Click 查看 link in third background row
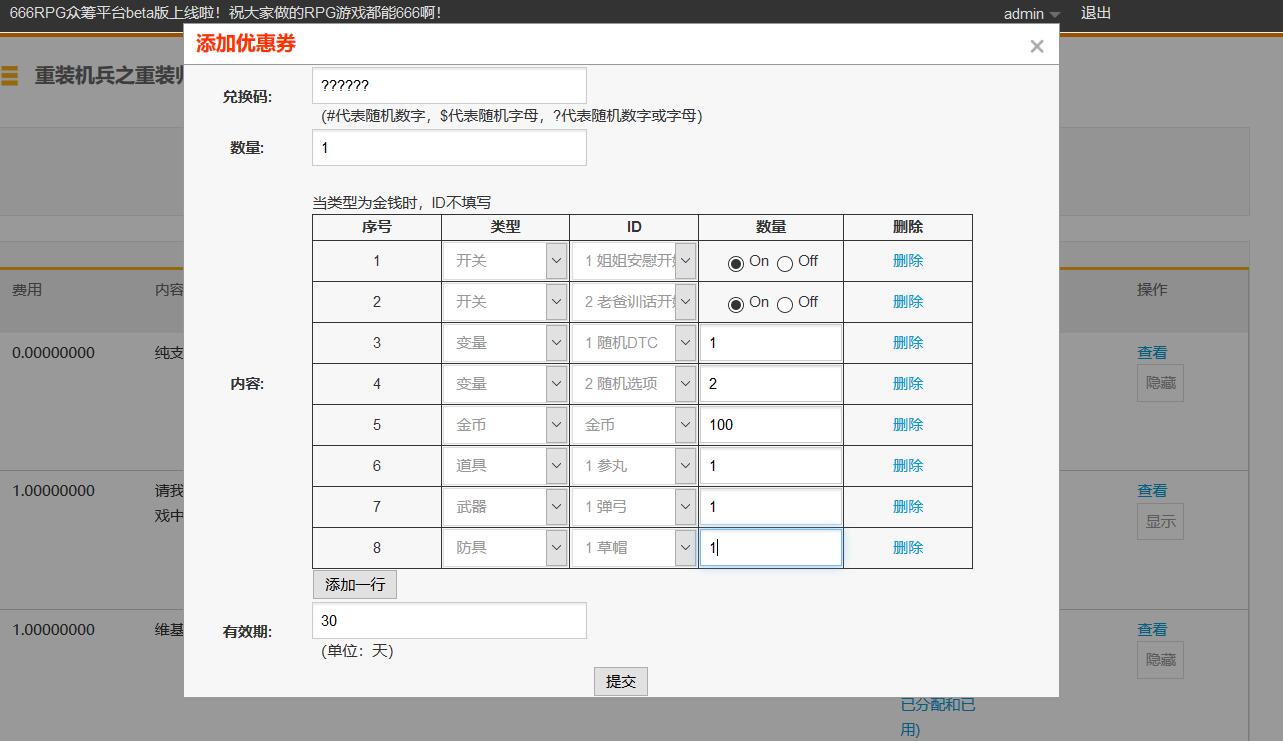 [x=1152, y=630]
